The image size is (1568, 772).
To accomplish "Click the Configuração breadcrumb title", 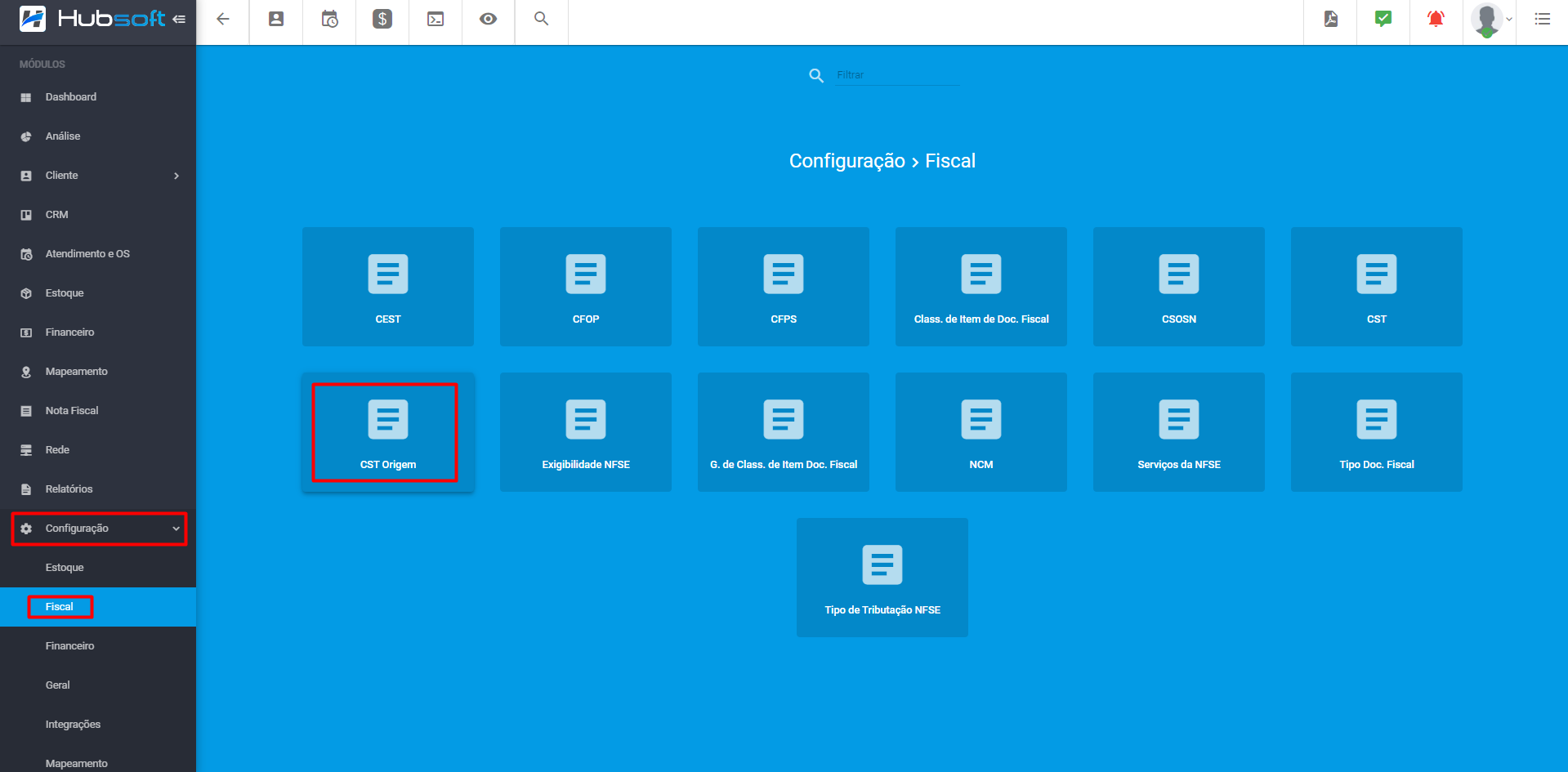I will pos(847,161).
